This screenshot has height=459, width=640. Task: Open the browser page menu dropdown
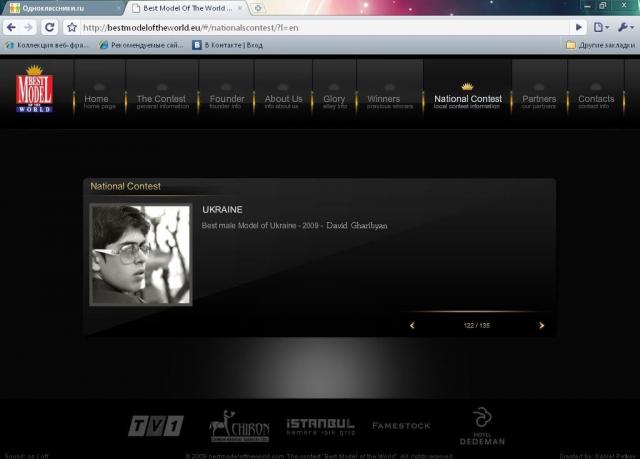pyautogui.click(x=601, y=27)
